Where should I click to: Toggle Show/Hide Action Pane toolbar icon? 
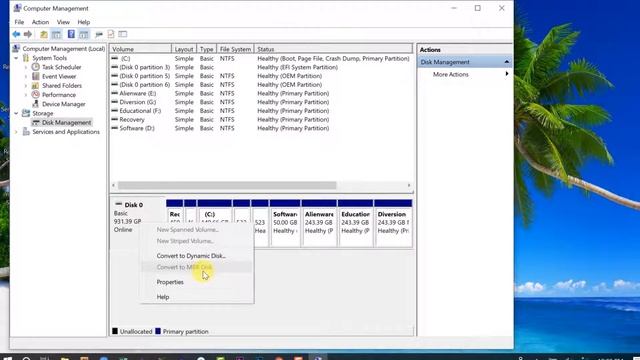point(84,34)
